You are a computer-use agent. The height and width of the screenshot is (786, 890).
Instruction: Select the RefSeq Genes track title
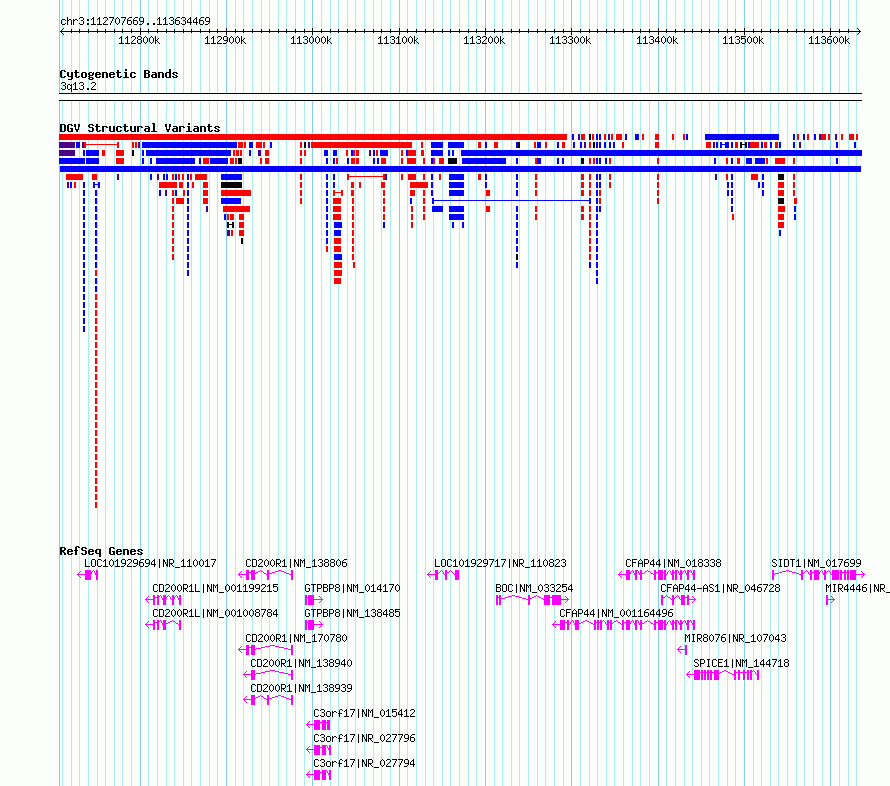pyautogui.click(x=101, y=550)
